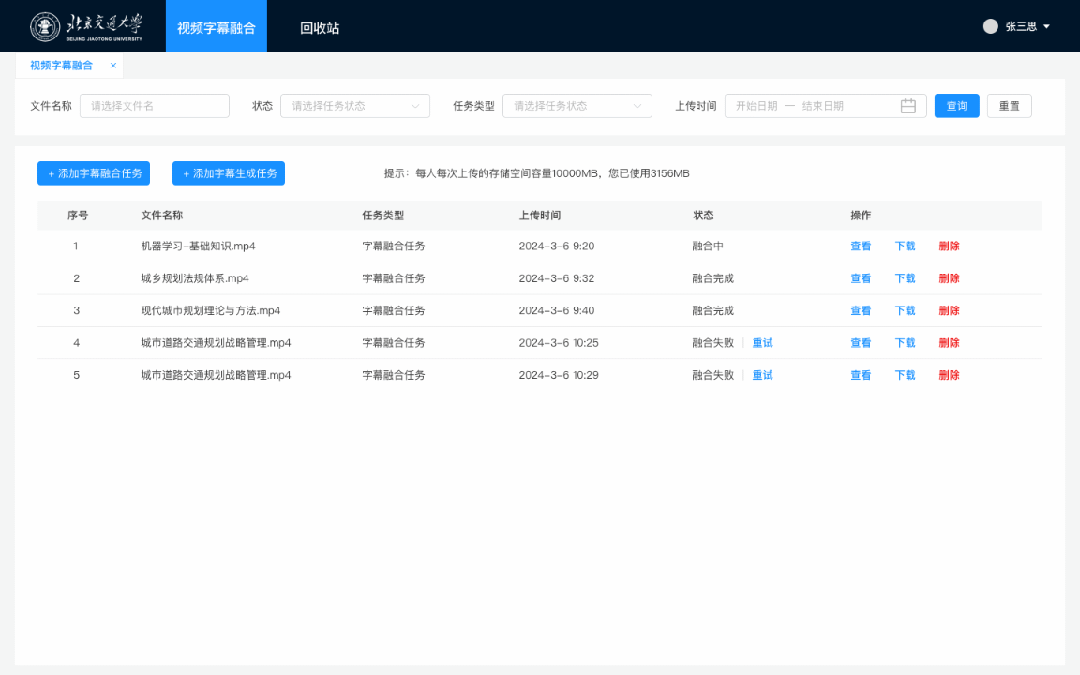Viewport: 1080px width, 675px height.
Task: Close the 视频字幕融合 sub-tab
Action: [113, 65]
